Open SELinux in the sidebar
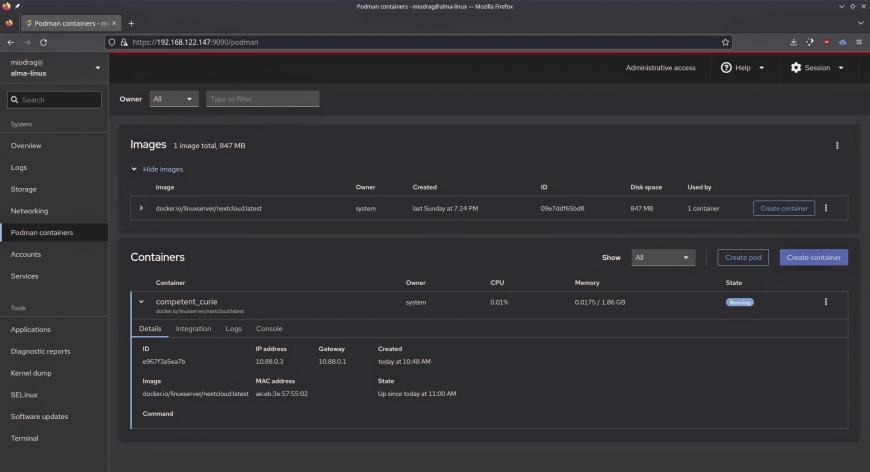This screenshot has height=472, width=870. click(54, 394)
